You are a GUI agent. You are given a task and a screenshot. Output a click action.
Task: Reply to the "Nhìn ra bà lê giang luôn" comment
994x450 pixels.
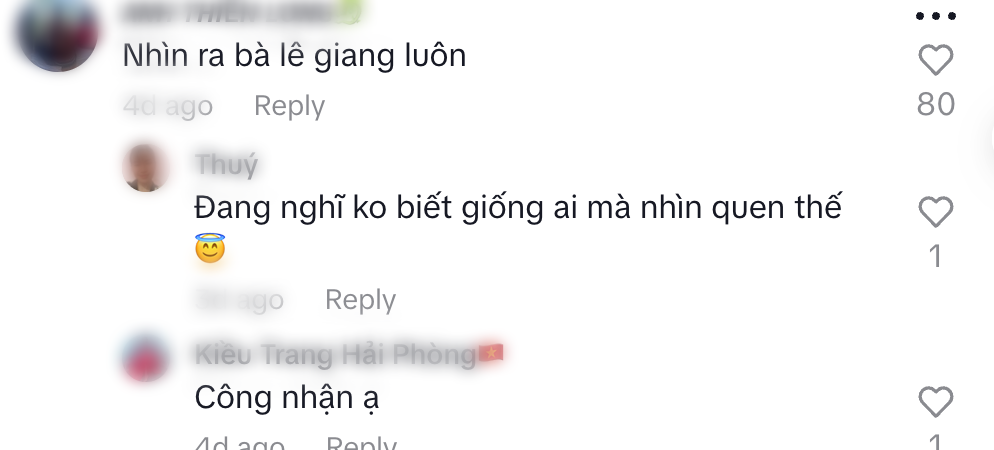point(289,106)
